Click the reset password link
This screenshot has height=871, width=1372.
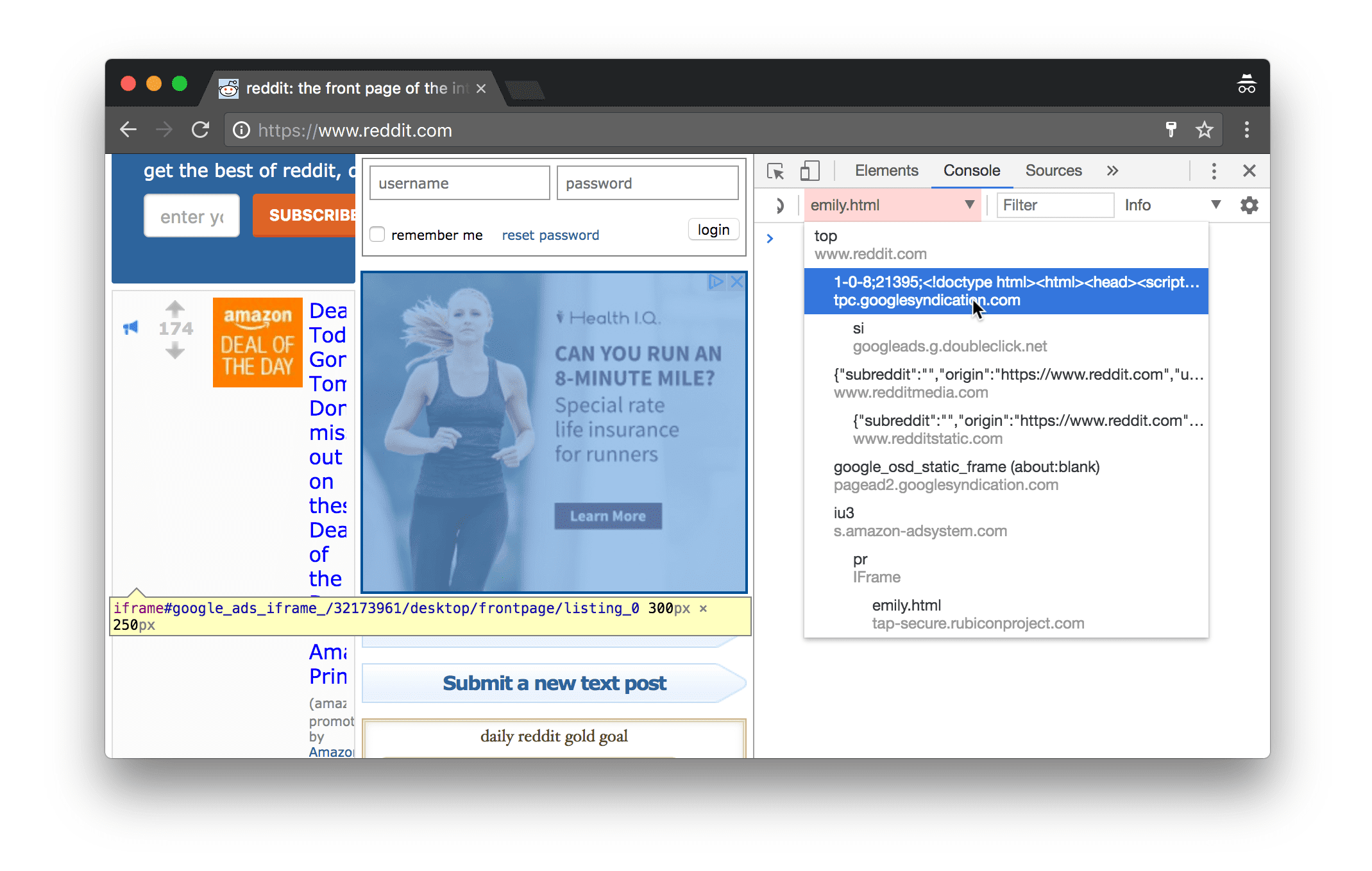tap(550, 234)
